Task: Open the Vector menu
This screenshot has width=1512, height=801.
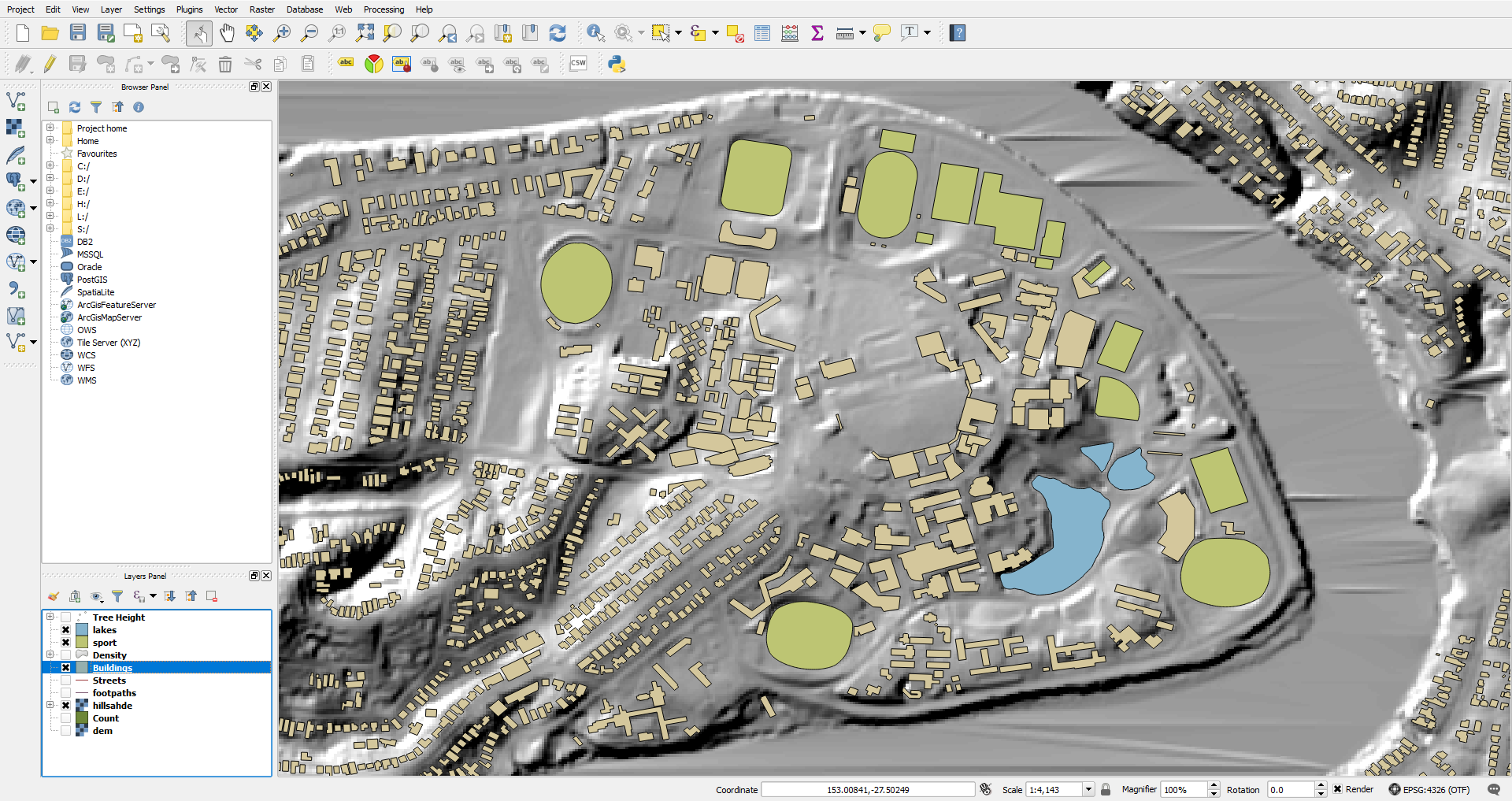Action: pos(226,9)
